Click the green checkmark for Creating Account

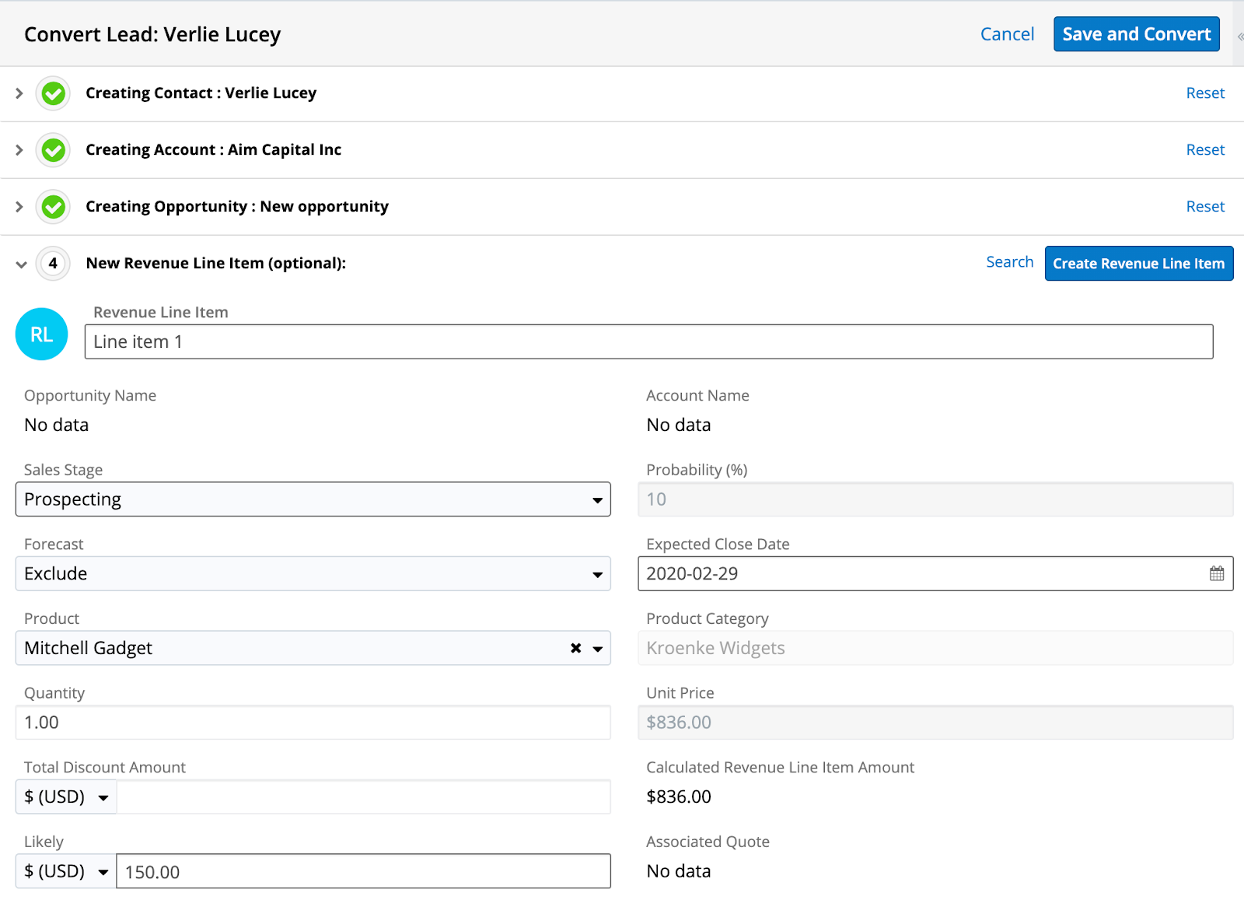click(53, 151)
